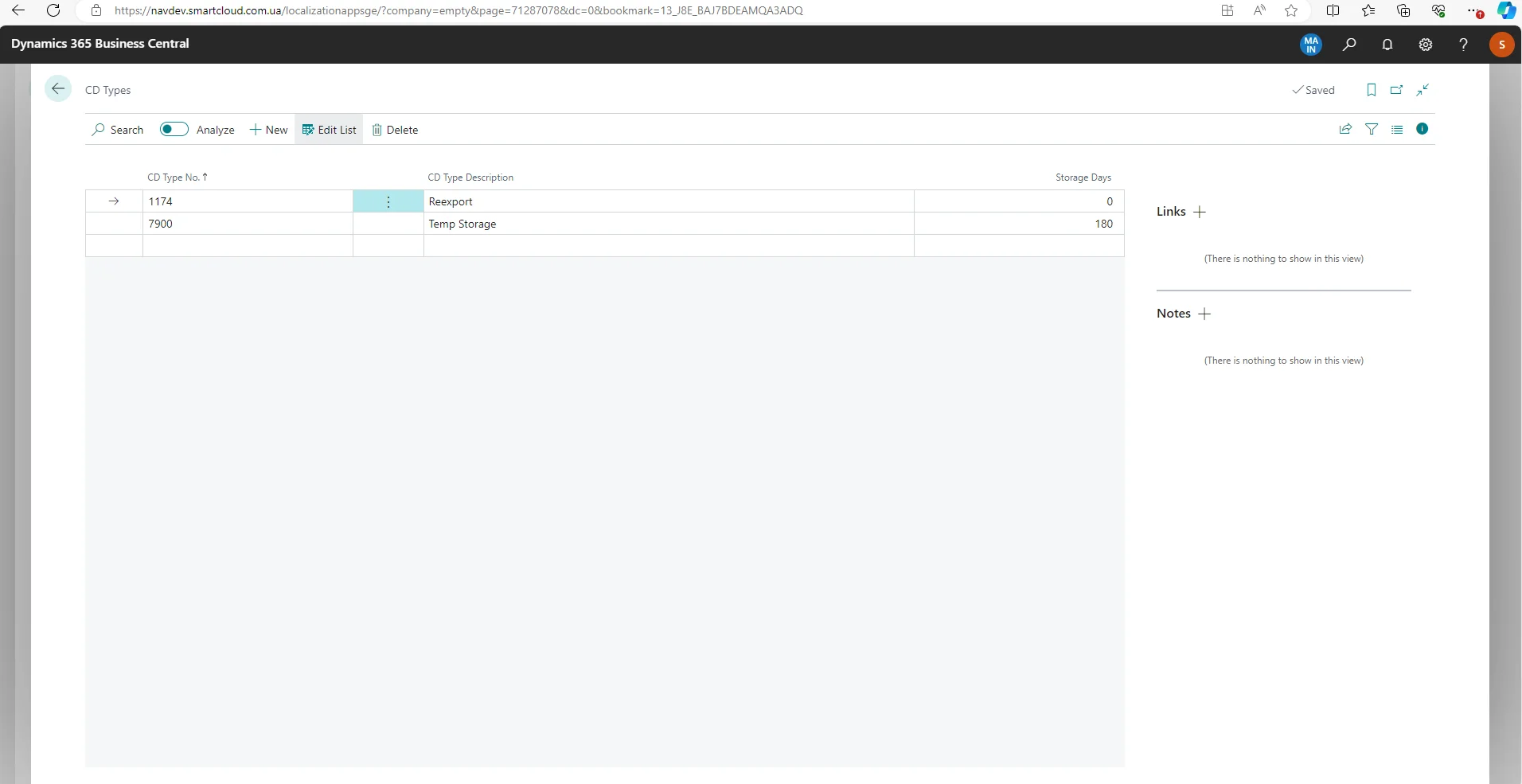1522x784 pixels.
Task: Toggle the FactBox information pane icon
Action: 1422,129
